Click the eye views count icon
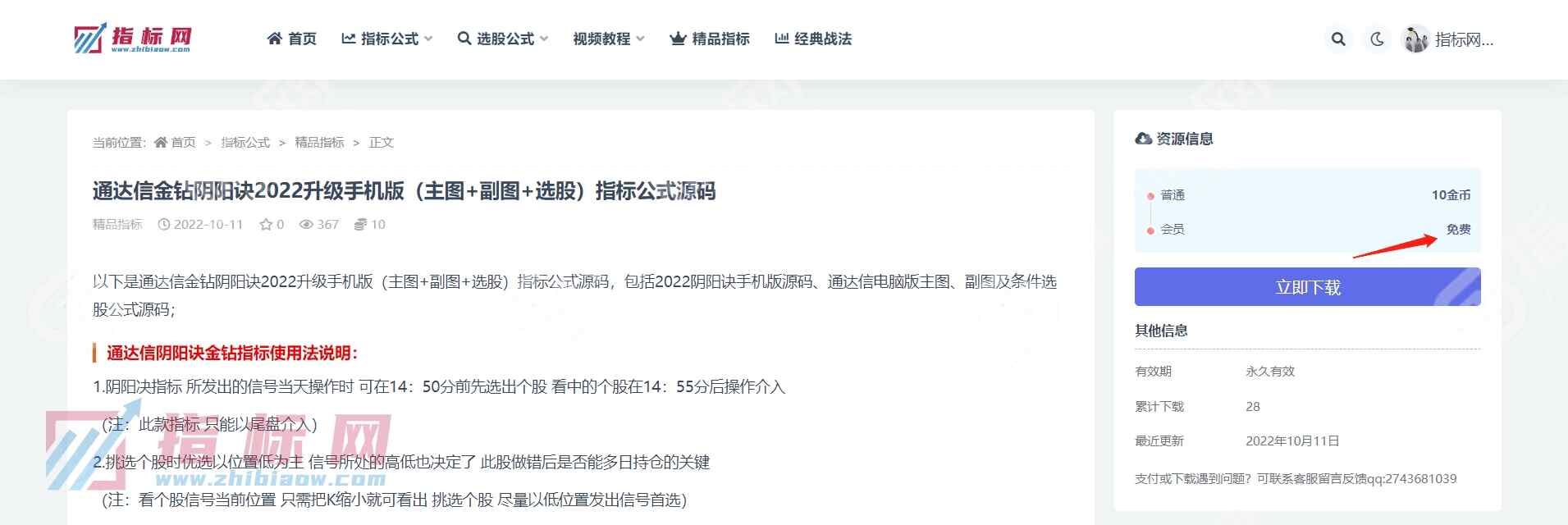 pos(306,225)
